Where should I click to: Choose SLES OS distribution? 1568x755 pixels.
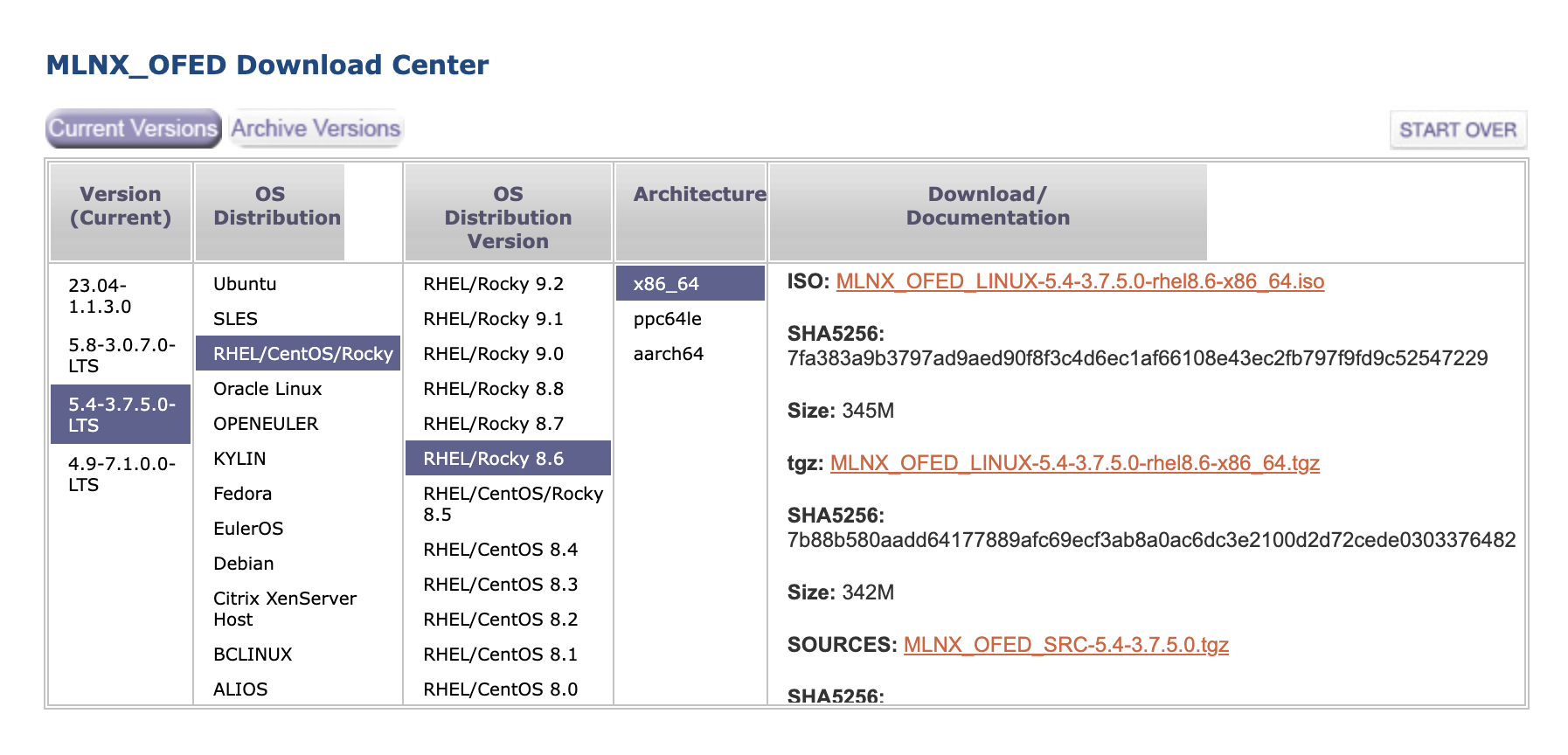[298, 318]
